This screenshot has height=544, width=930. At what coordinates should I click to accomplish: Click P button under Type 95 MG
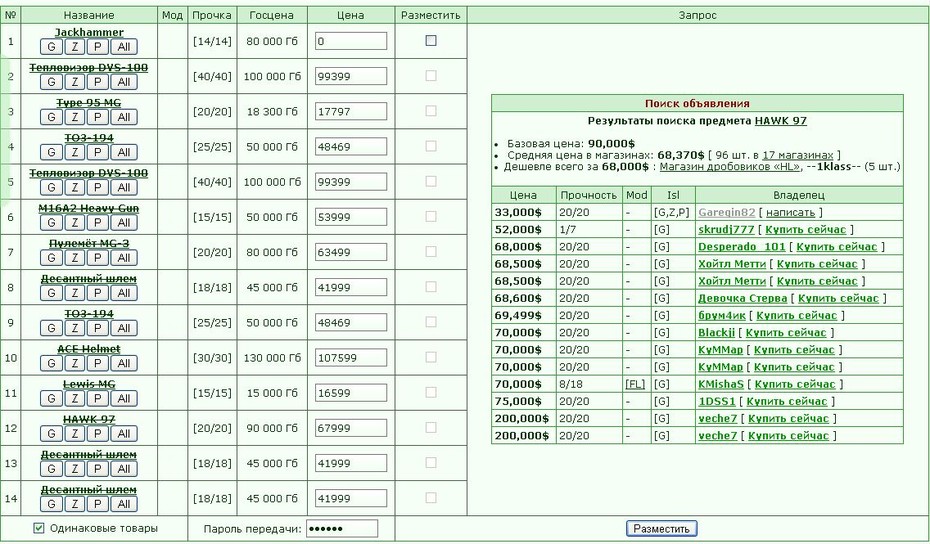[98, 117]
